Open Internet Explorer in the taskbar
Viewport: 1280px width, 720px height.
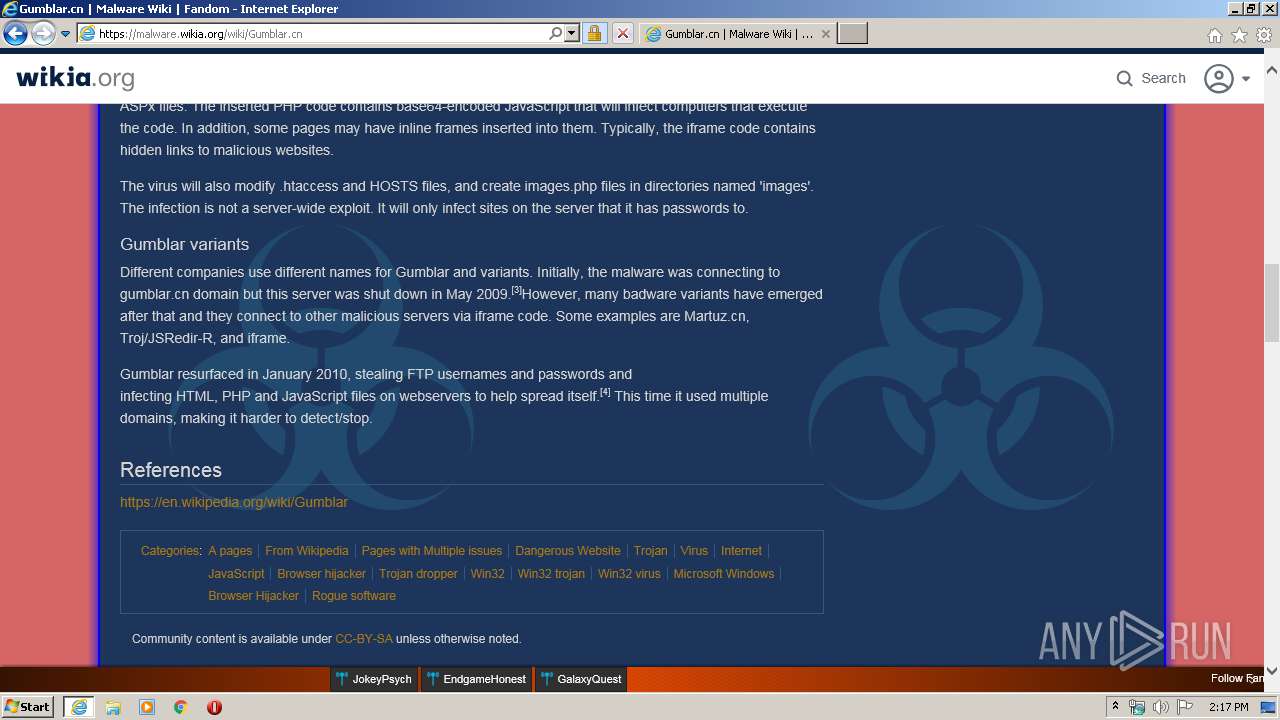79,707
